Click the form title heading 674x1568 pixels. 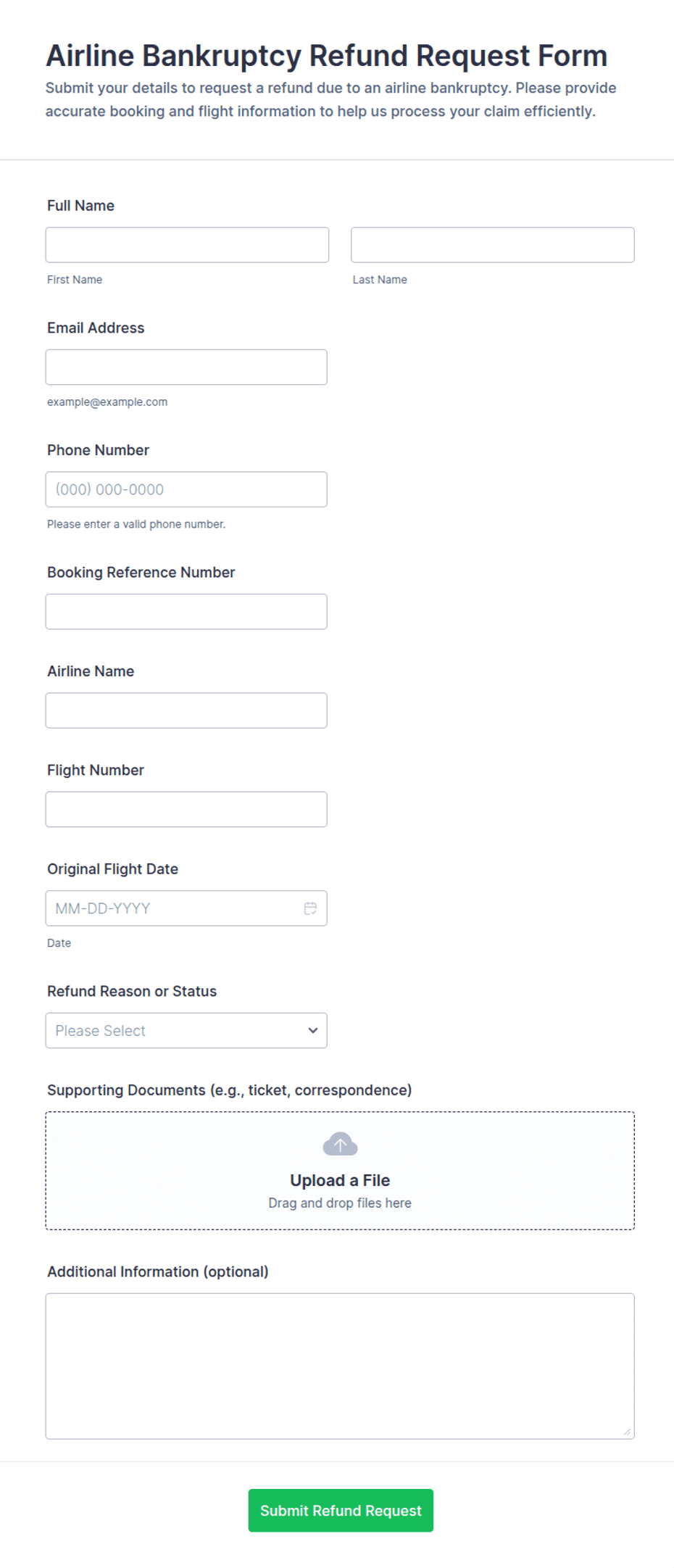(326, 56)
